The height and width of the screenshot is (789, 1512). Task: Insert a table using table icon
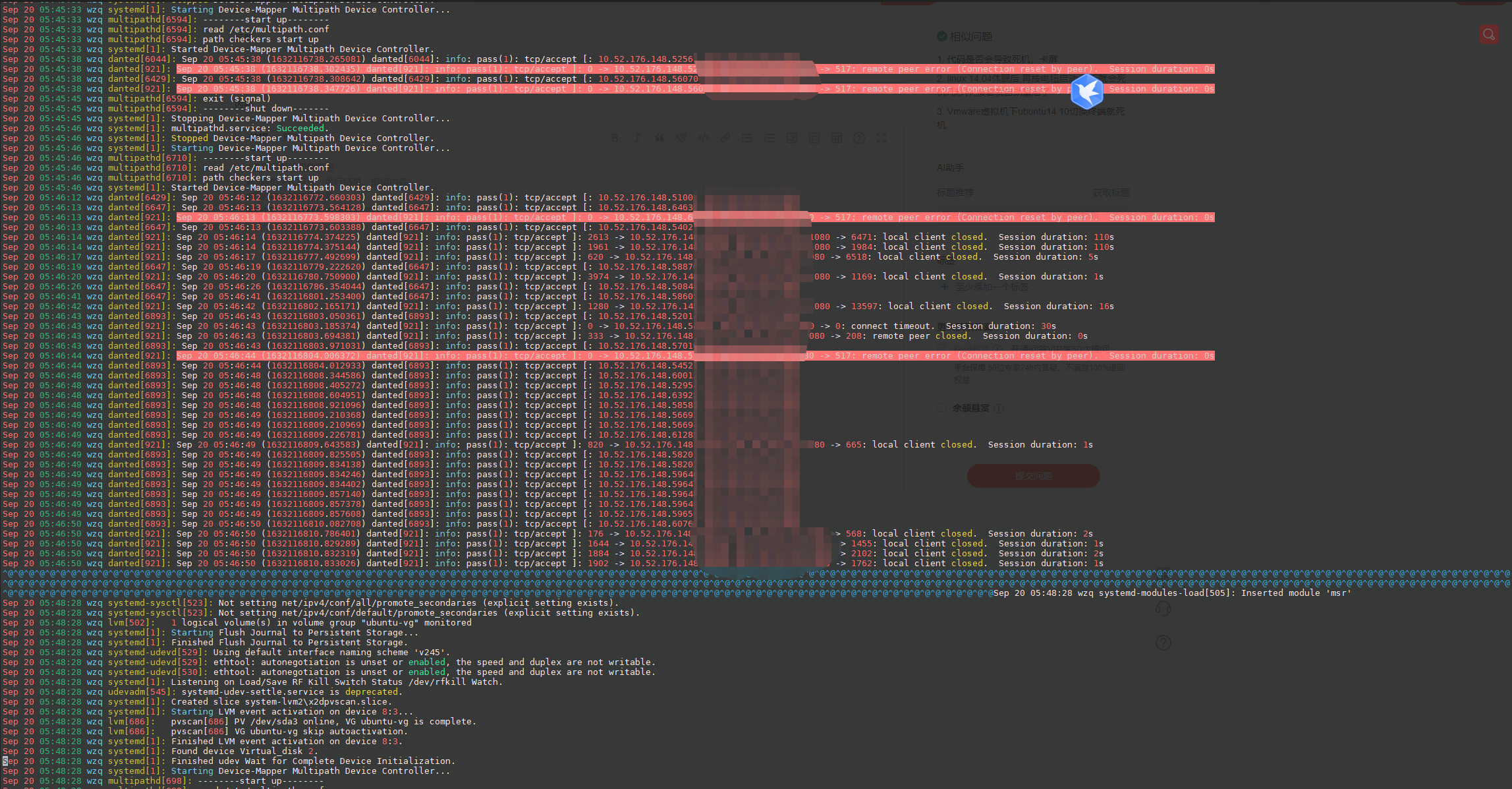click(x=837, y=138)
